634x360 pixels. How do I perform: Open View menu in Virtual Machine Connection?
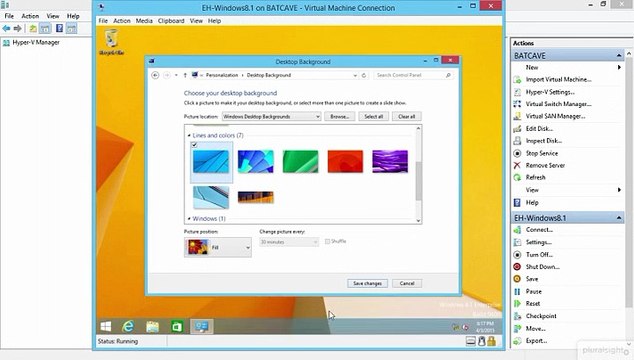pos(196,21)
